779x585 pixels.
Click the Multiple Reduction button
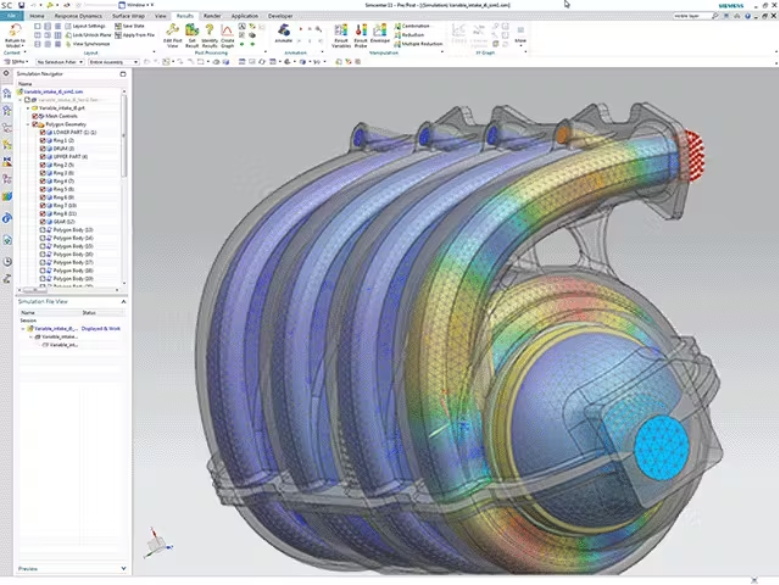[x=420, y=44]
